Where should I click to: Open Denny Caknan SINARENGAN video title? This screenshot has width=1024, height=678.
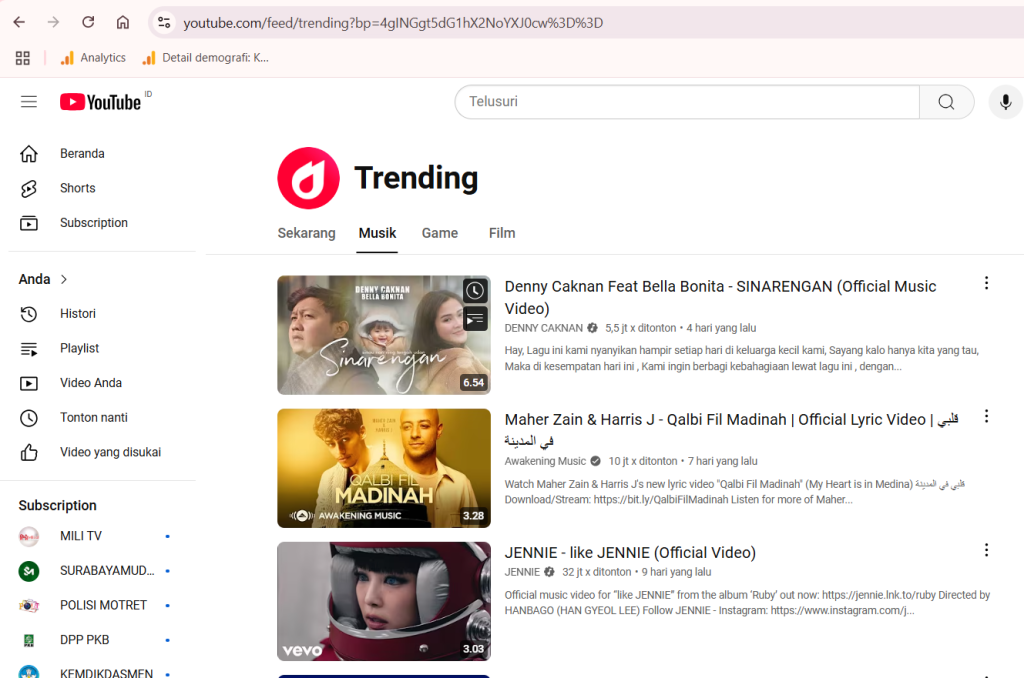click(720, 297)
